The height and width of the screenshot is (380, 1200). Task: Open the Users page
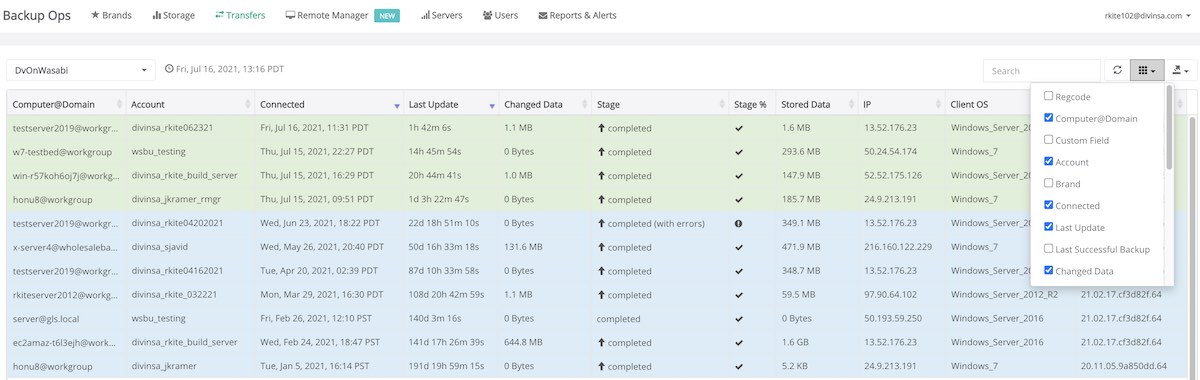pyautogui.click(x=500, y=15)
